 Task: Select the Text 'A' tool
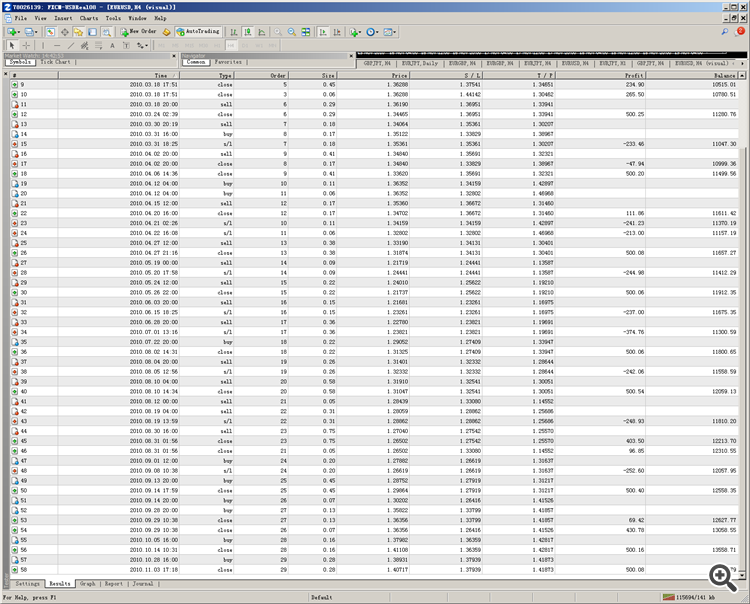[x=112, y=45]
